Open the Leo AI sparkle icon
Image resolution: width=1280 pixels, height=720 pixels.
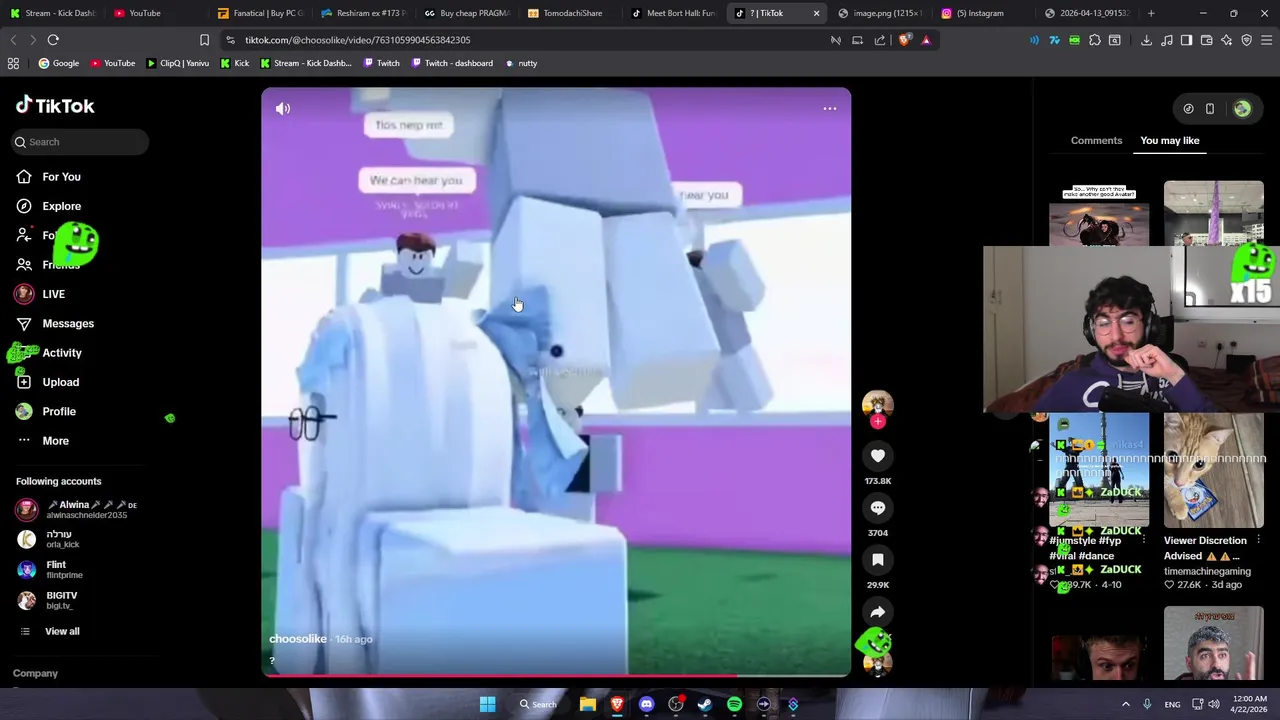click(1226, 40)
